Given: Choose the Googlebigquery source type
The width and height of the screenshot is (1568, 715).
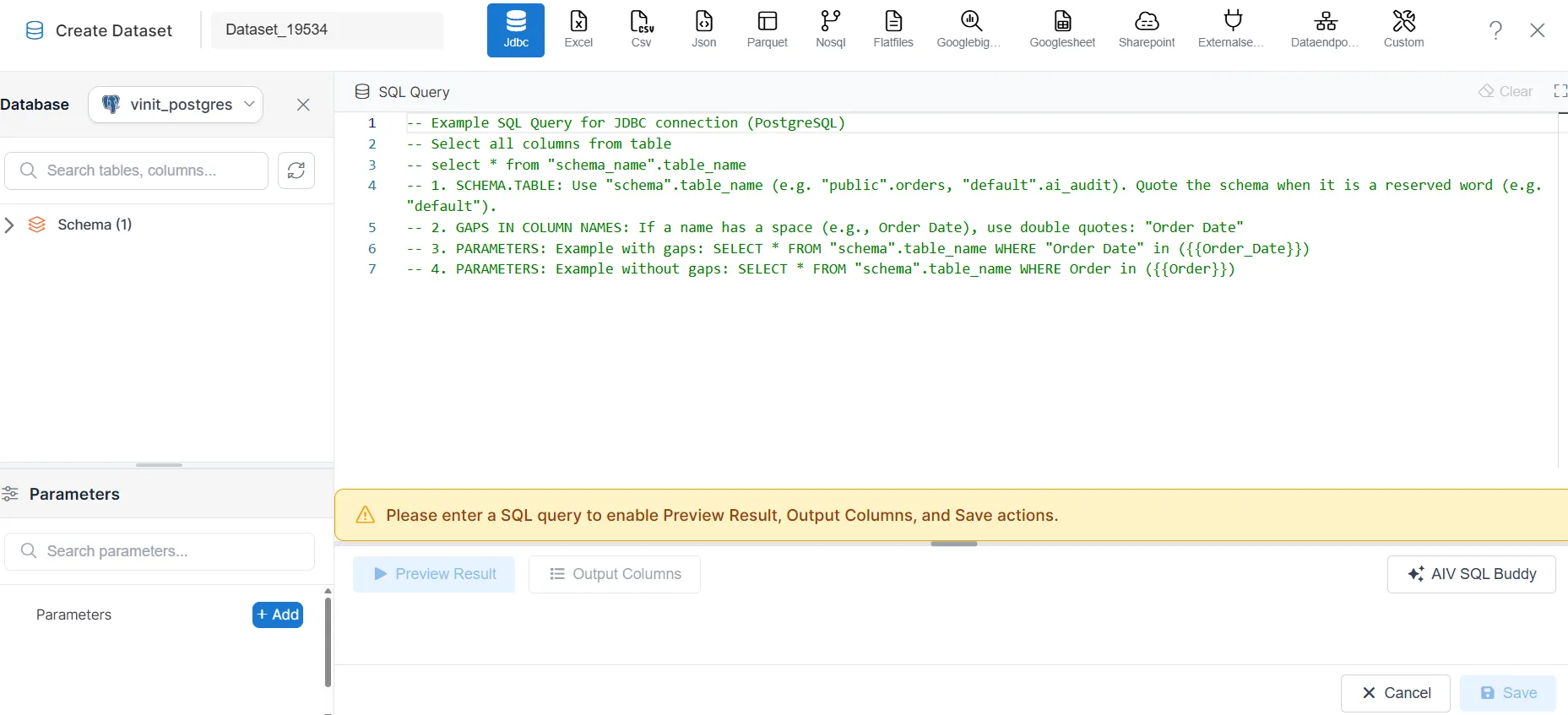Looking at the screenshot, I should click(x=969, y=30).
